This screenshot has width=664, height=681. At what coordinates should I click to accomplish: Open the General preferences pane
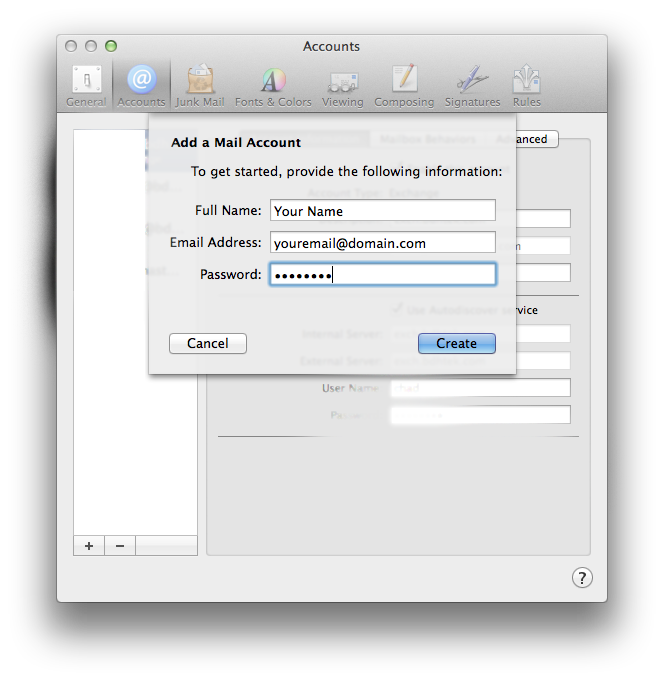click(86, 86)
